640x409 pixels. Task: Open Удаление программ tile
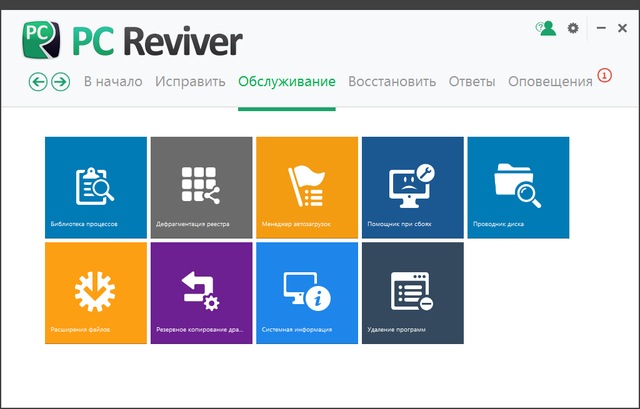coord(413,293)
